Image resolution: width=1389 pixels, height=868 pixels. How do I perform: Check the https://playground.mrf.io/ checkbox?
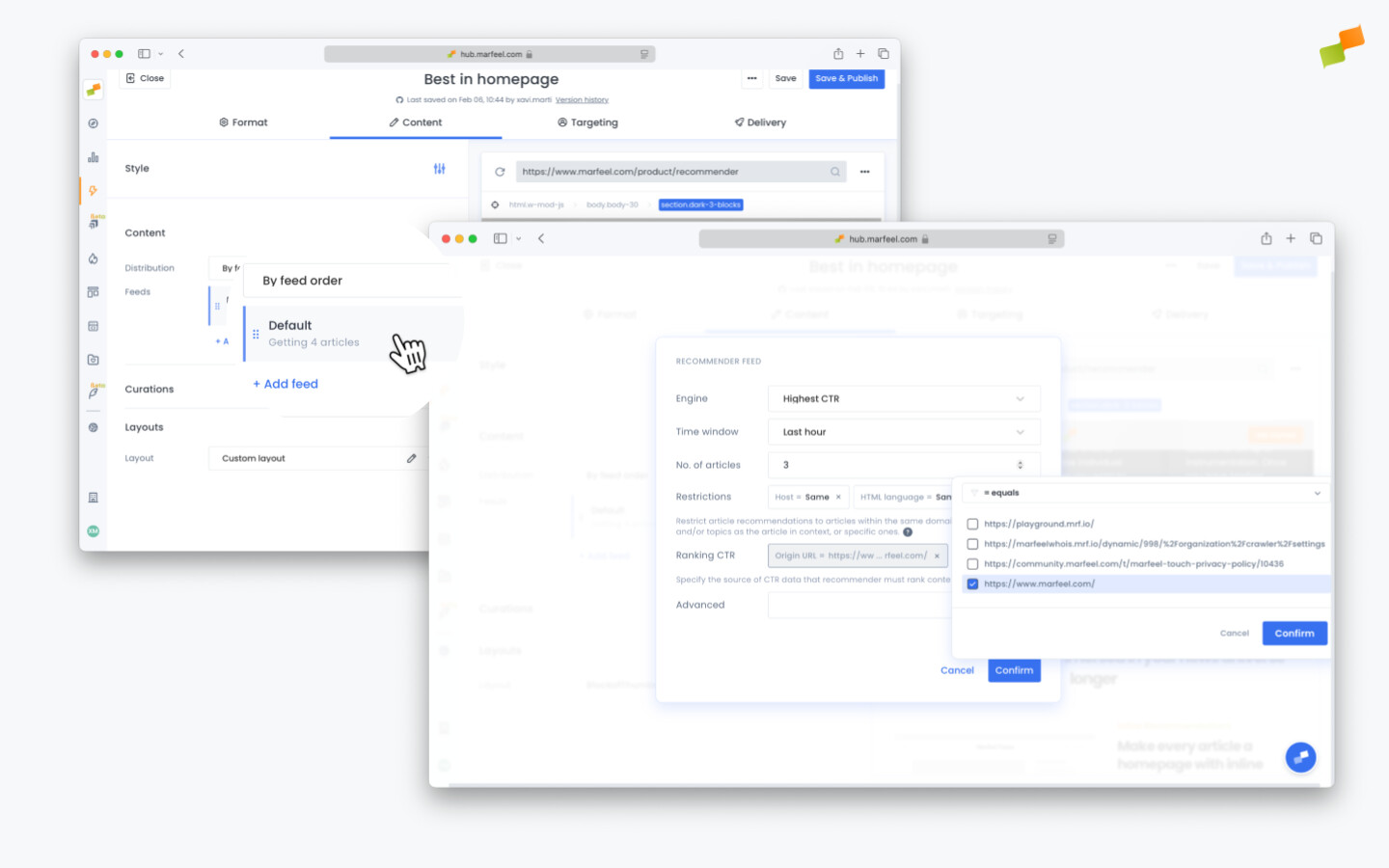coord(972,523)
